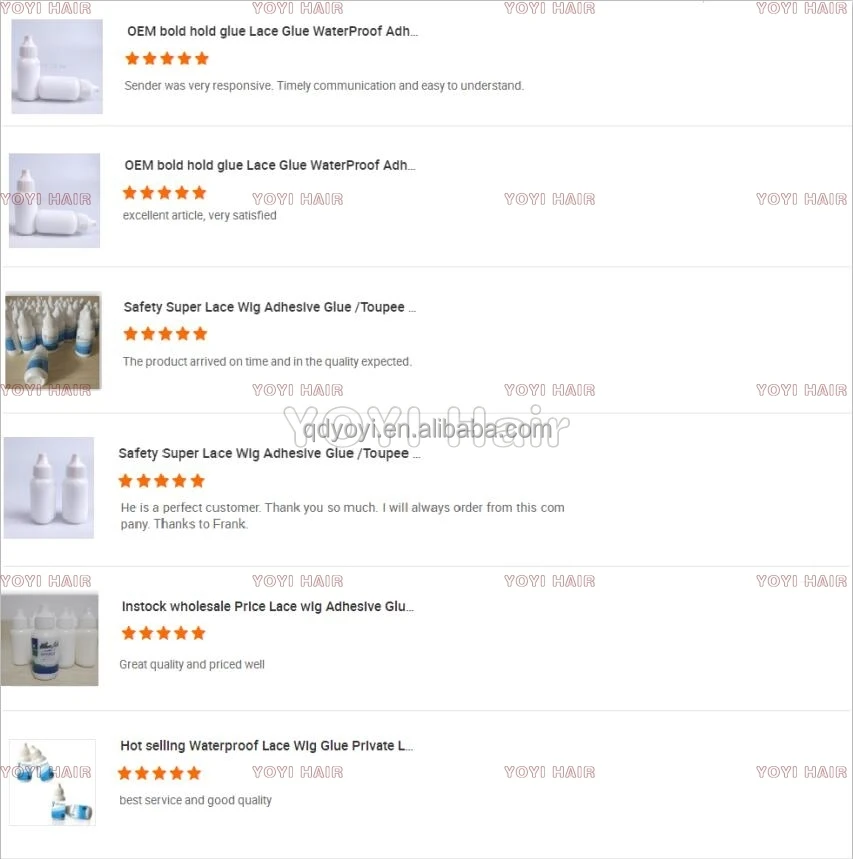Click review text 'Sender was very responsive'
Screen dimensions: 853x859
click(198, 86)
